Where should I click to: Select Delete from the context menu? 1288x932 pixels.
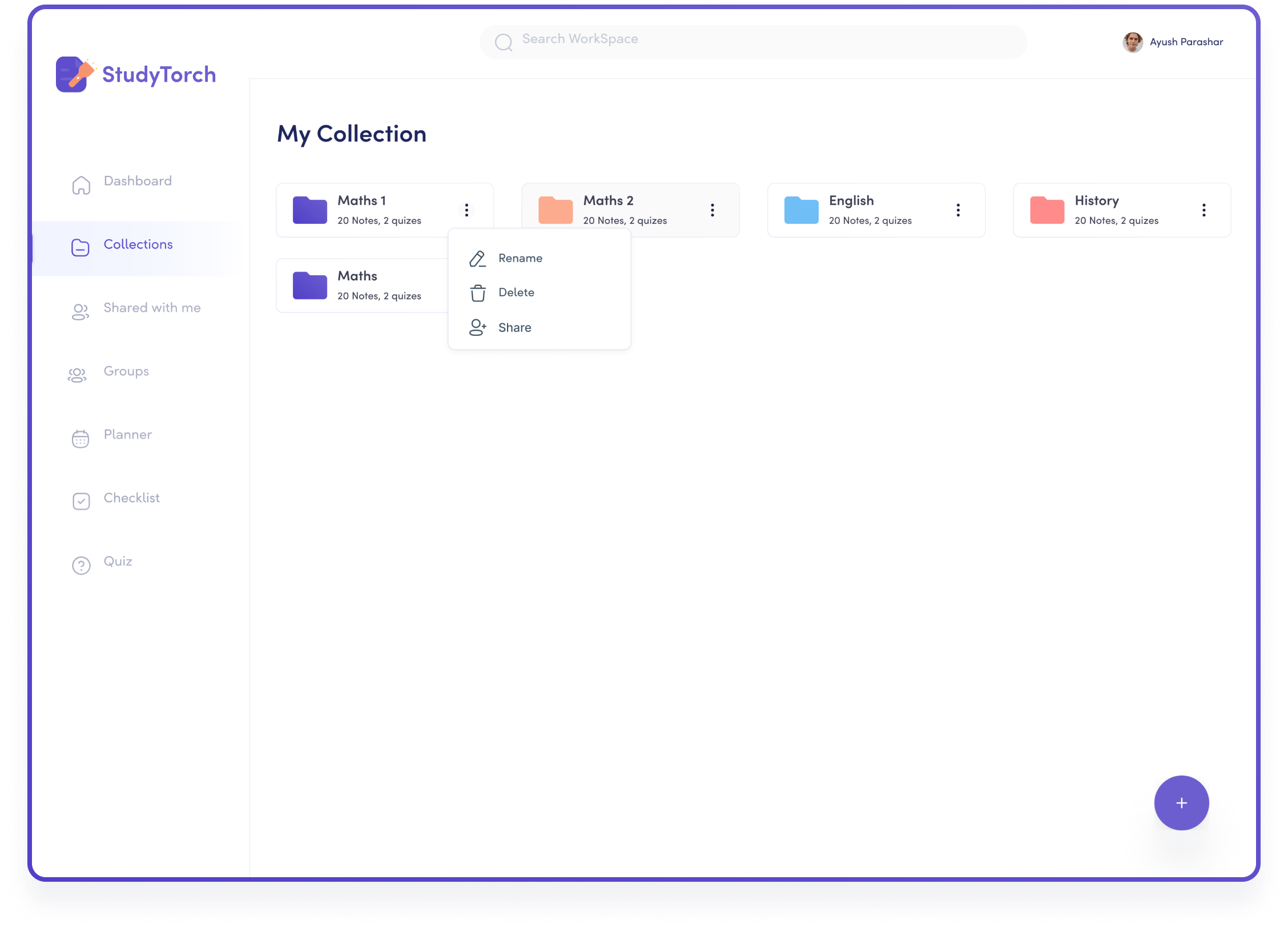[x=516, y=292]
